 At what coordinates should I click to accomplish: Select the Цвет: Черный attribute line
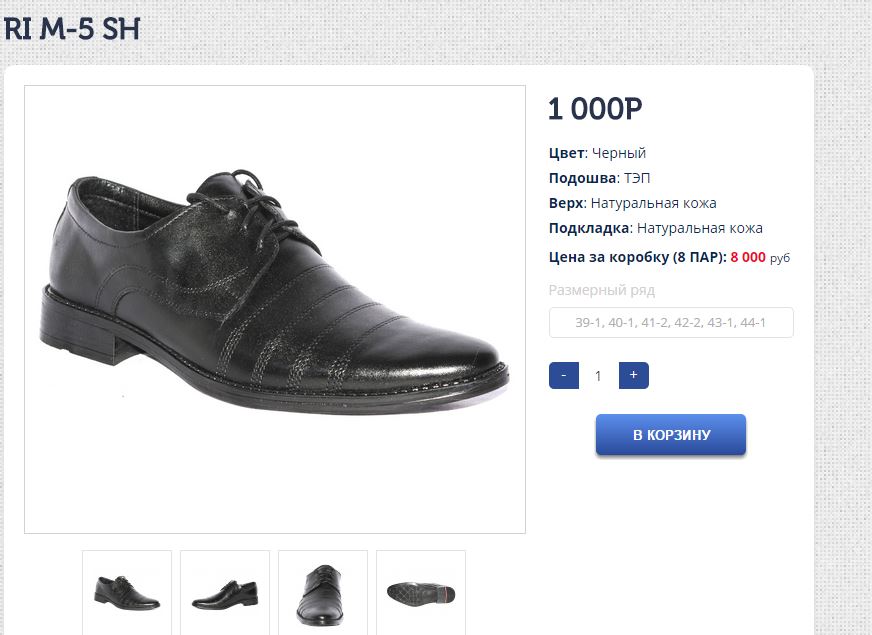click(x=597, y=153)
